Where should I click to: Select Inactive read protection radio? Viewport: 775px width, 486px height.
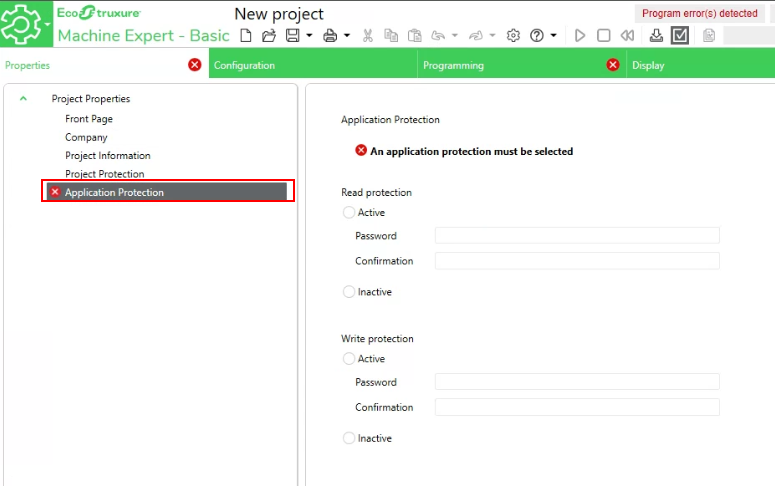click(x=349, y=292)
